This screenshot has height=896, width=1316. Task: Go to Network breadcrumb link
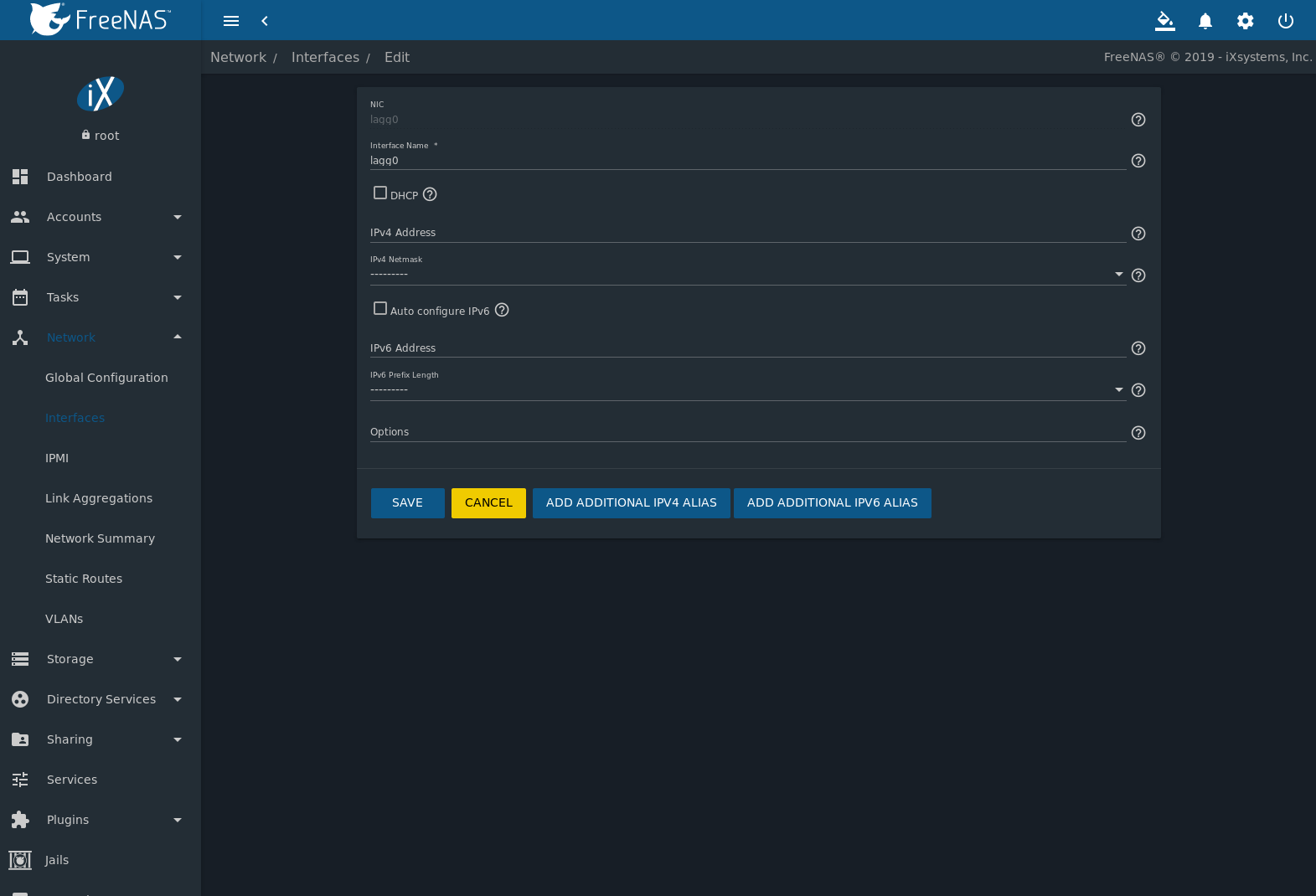pos(238,57)
